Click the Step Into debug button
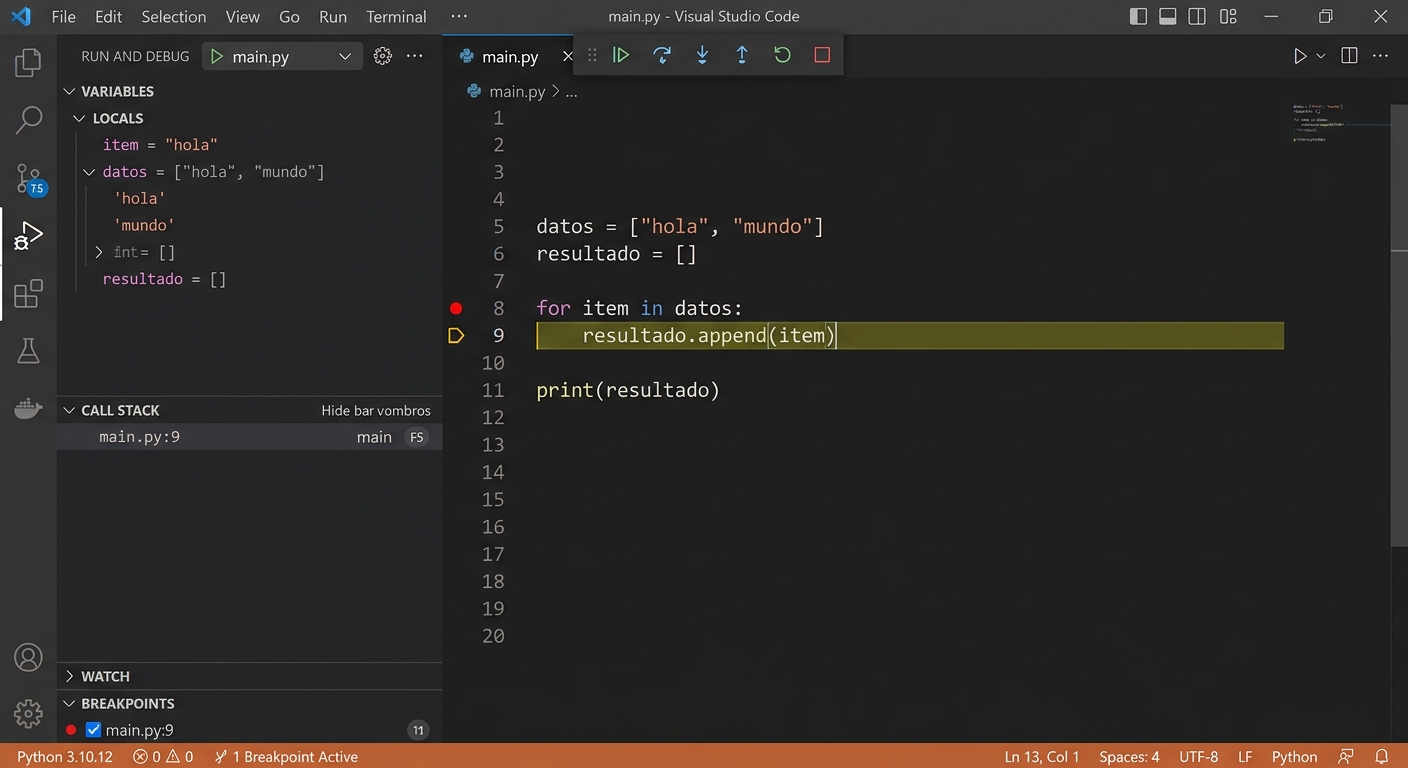Screen dimensions: 1408x768 pos(702,55)
